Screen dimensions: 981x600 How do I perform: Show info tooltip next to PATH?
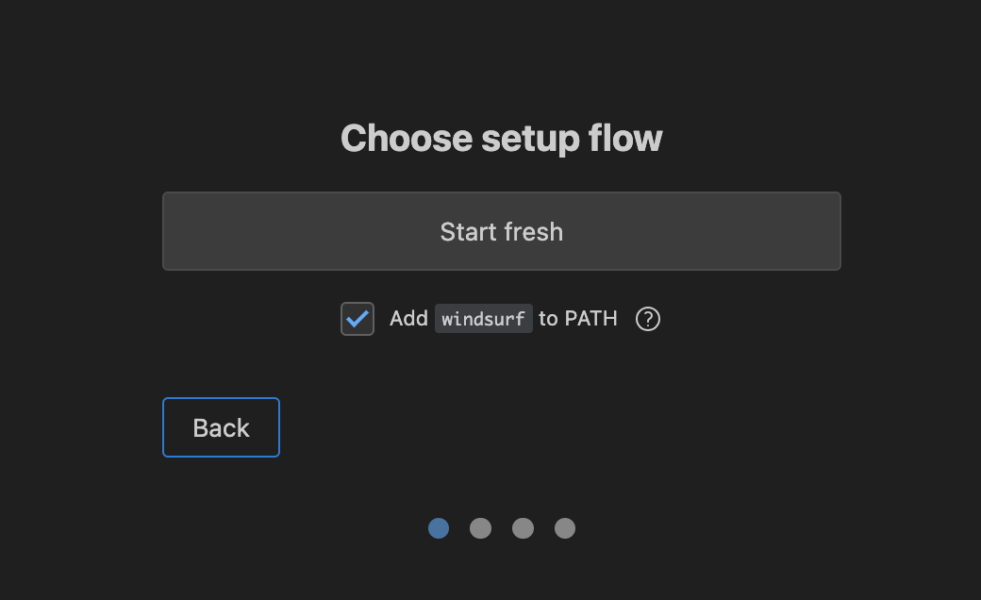click(648, 319)
